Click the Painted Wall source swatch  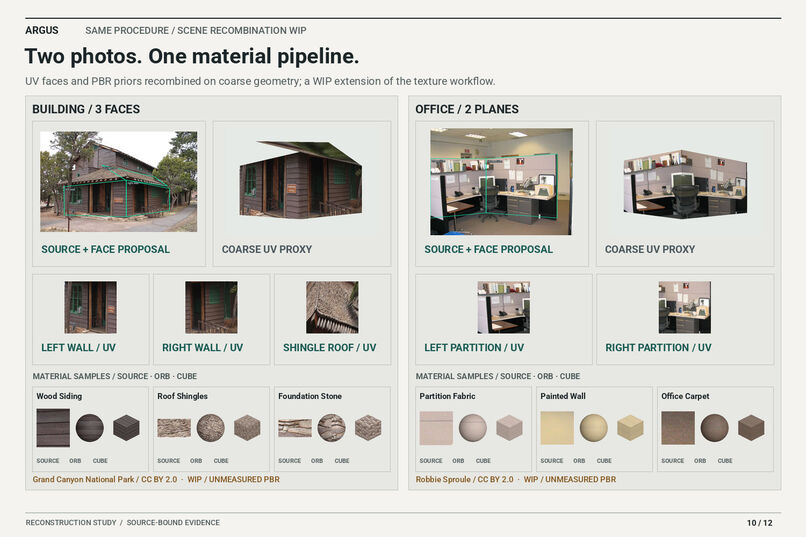pyautogui.click(x=557, y=428)
